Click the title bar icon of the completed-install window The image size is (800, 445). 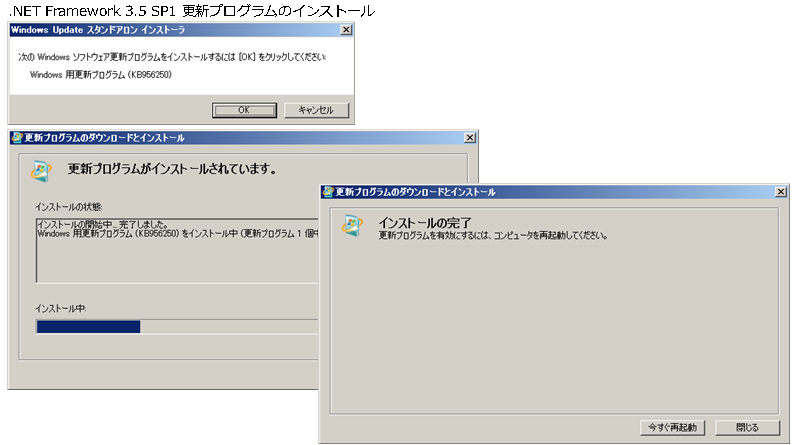click(x=328, y=192)
